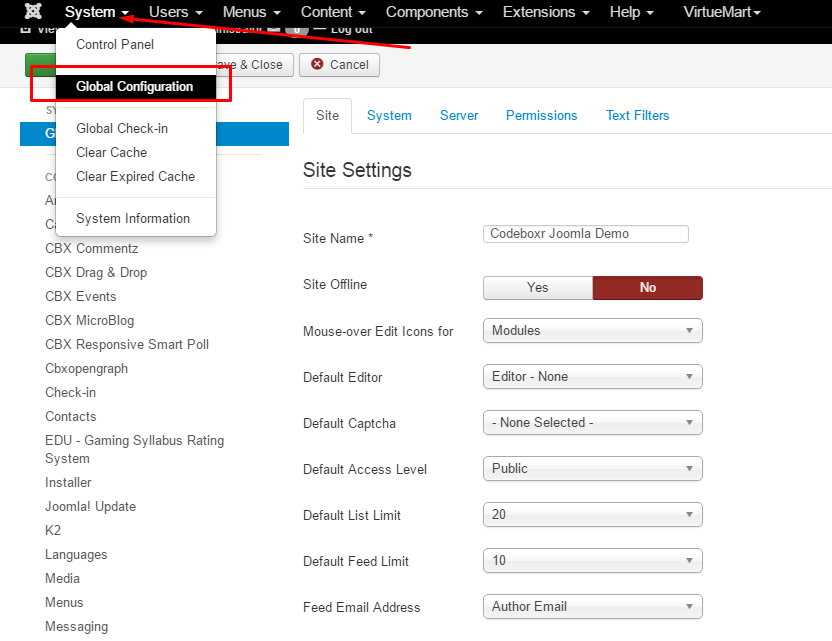This screenshot has width=832, height=641.
Task: Expand the Default List Limit dropdown
Action: pos(593,515)
